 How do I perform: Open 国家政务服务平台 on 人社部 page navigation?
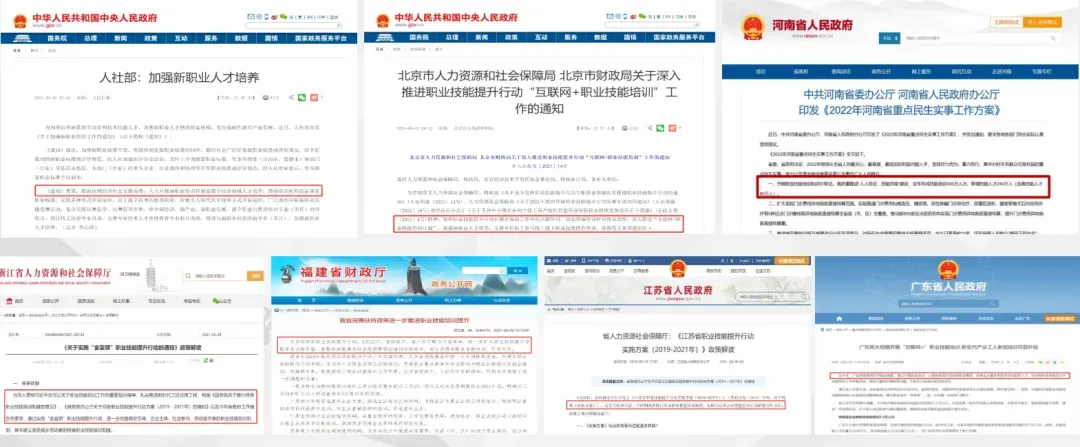click(x=321, y=39)
